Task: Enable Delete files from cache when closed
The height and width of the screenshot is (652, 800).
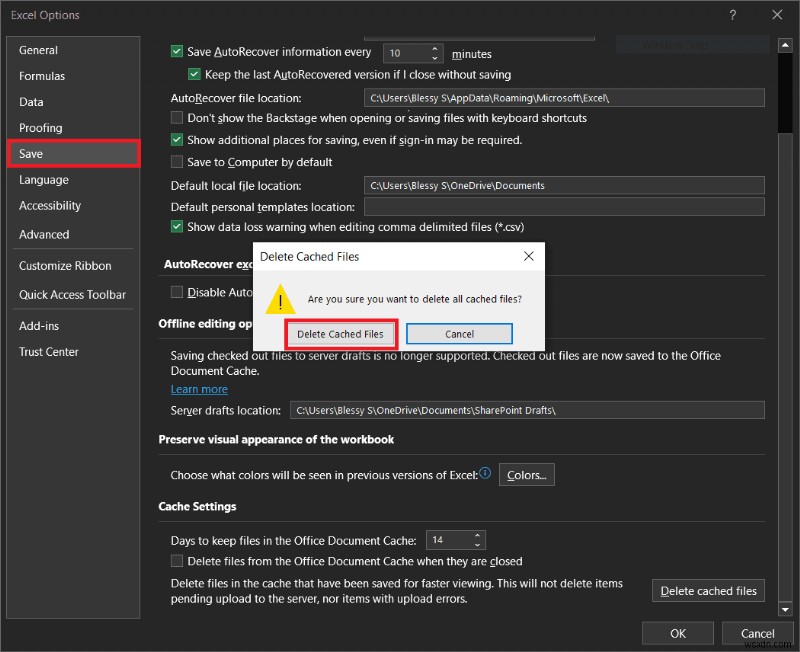Action: tap(177, 561)
